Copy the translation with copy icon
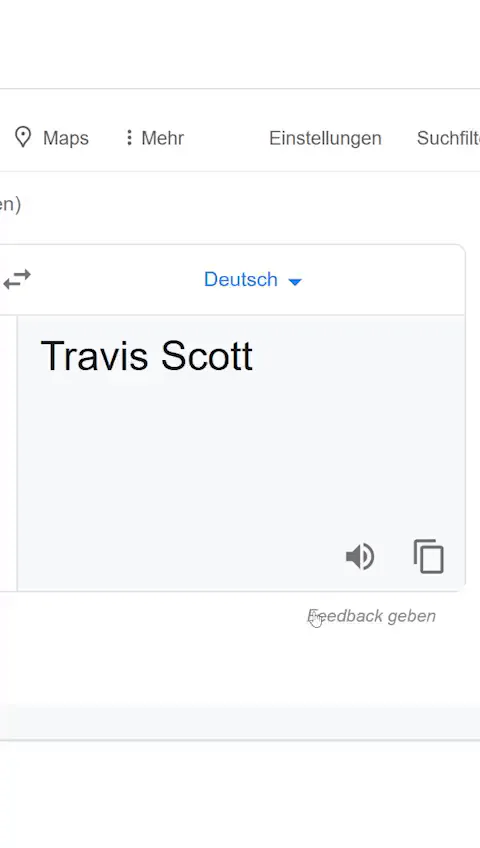Screen dimensions: 480x848 pyautogui.click(x=429, y=556)
